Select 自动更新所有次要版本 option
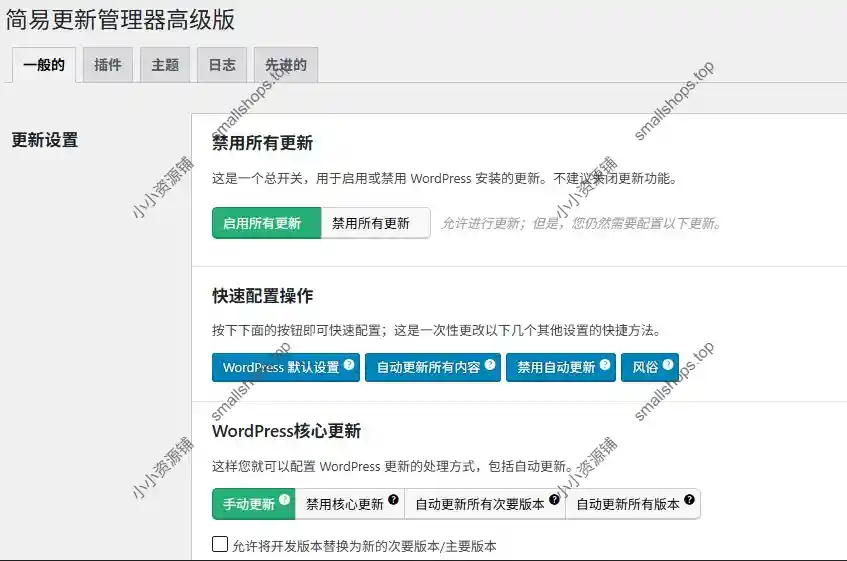This screenshot has width=847, height=561. [x=485, y=504]
